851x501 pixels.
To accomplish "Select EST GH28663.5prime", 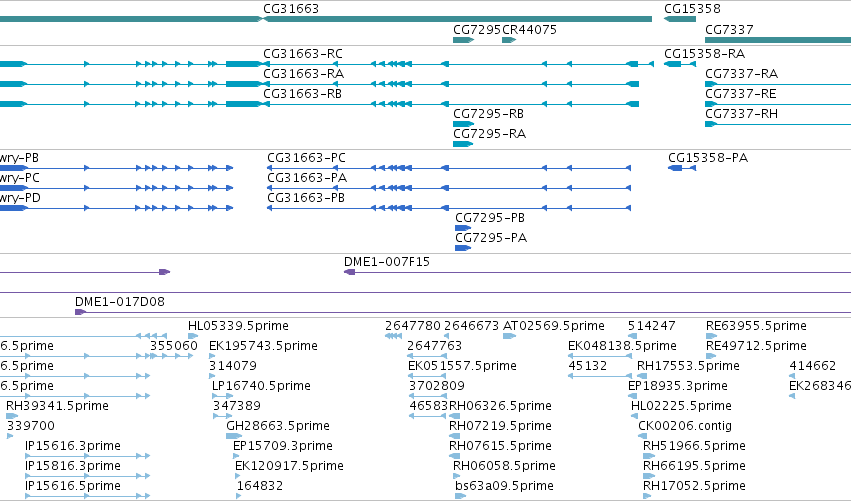I will point(278,427).
